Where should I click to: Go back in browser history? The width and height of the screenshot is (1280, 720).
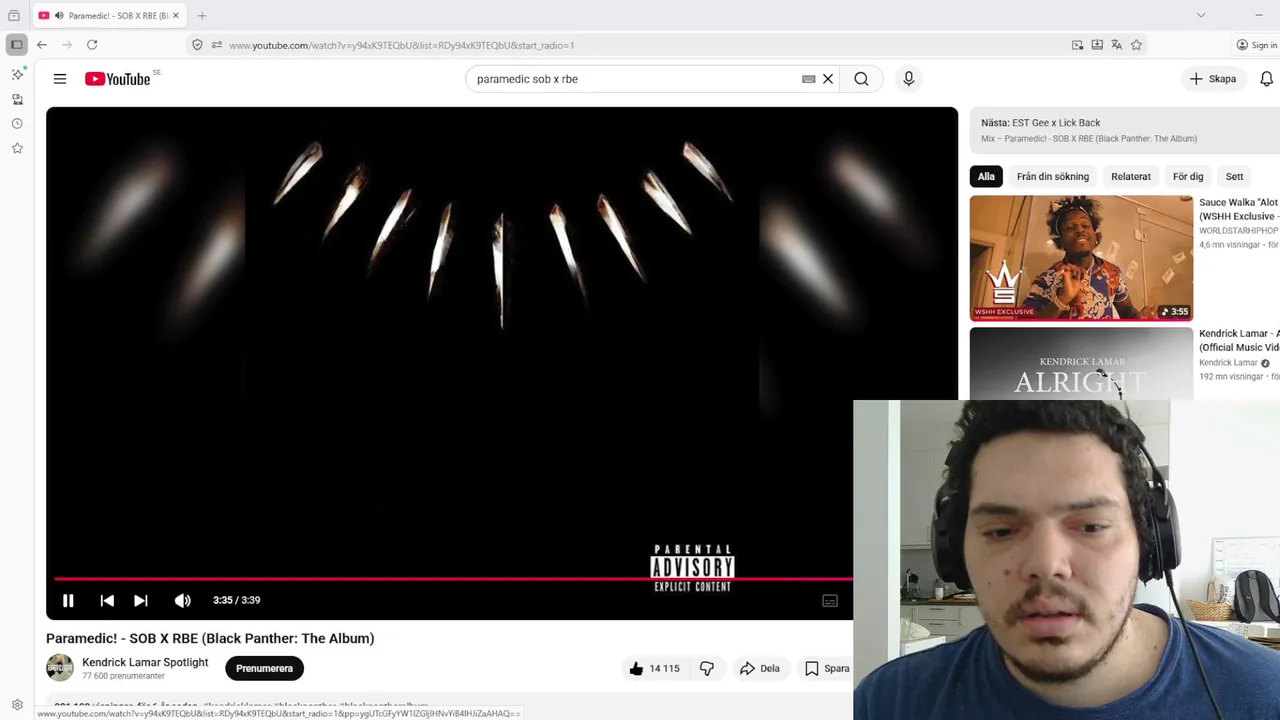click(x=42, y=45)
